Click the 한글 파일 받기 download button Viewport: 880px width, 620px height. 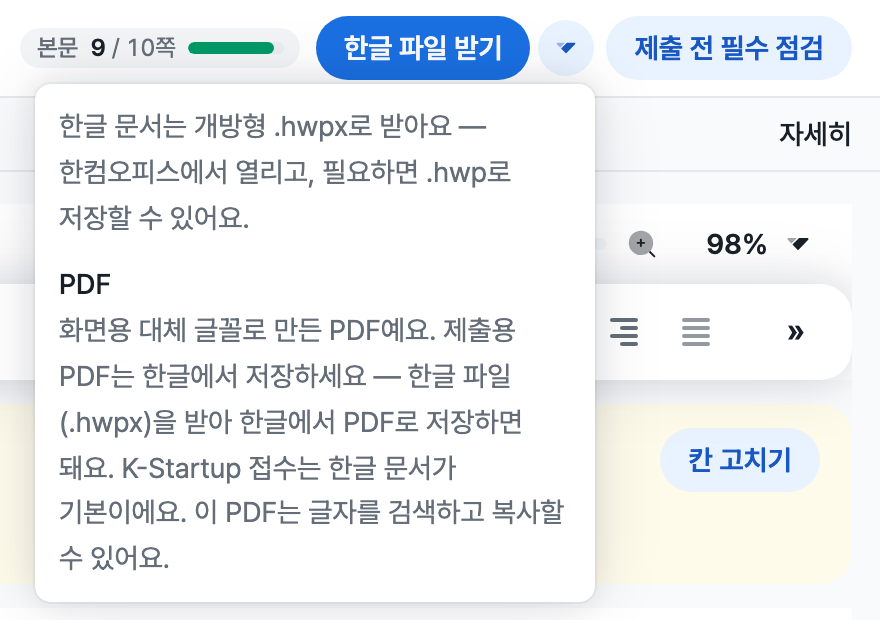click(423, 48)
